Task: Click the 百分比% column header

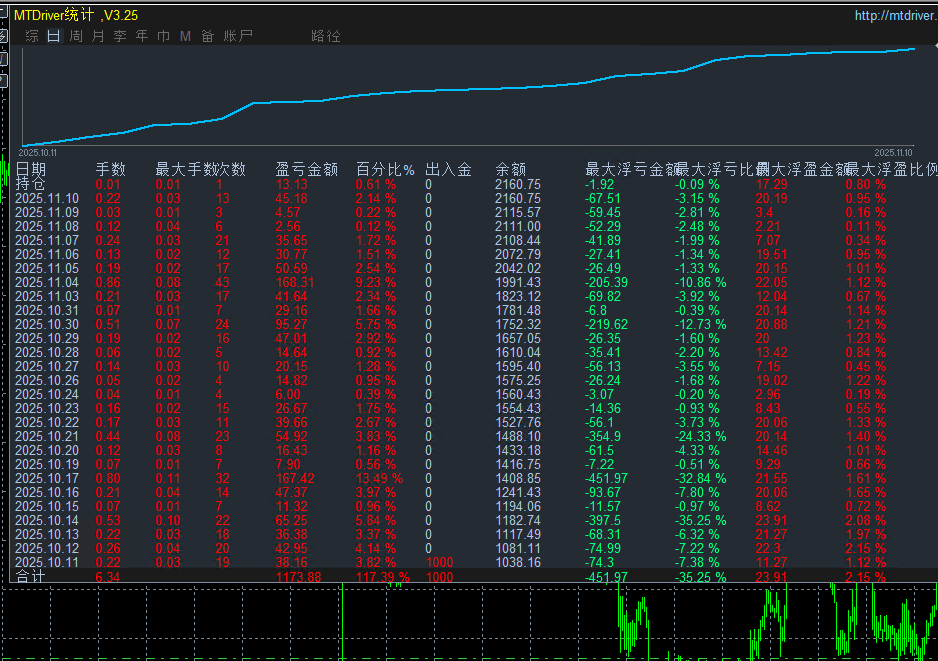Action: [x=385, y=169]
